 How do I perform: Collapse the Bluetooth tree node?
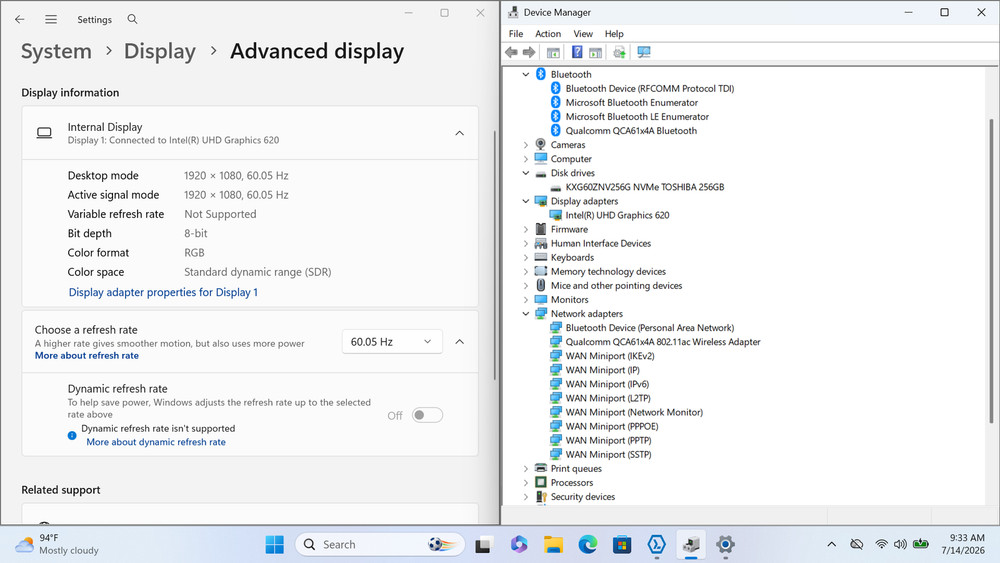click(526, 75)
